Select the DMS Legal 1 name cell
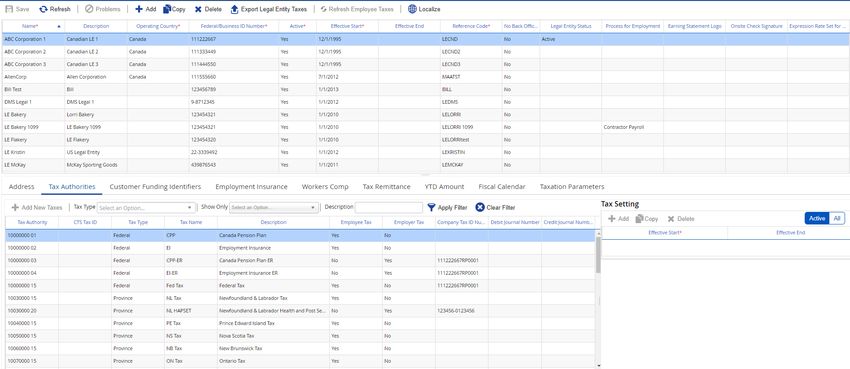This screenshot has width=850, height=369. pos(33,102)
